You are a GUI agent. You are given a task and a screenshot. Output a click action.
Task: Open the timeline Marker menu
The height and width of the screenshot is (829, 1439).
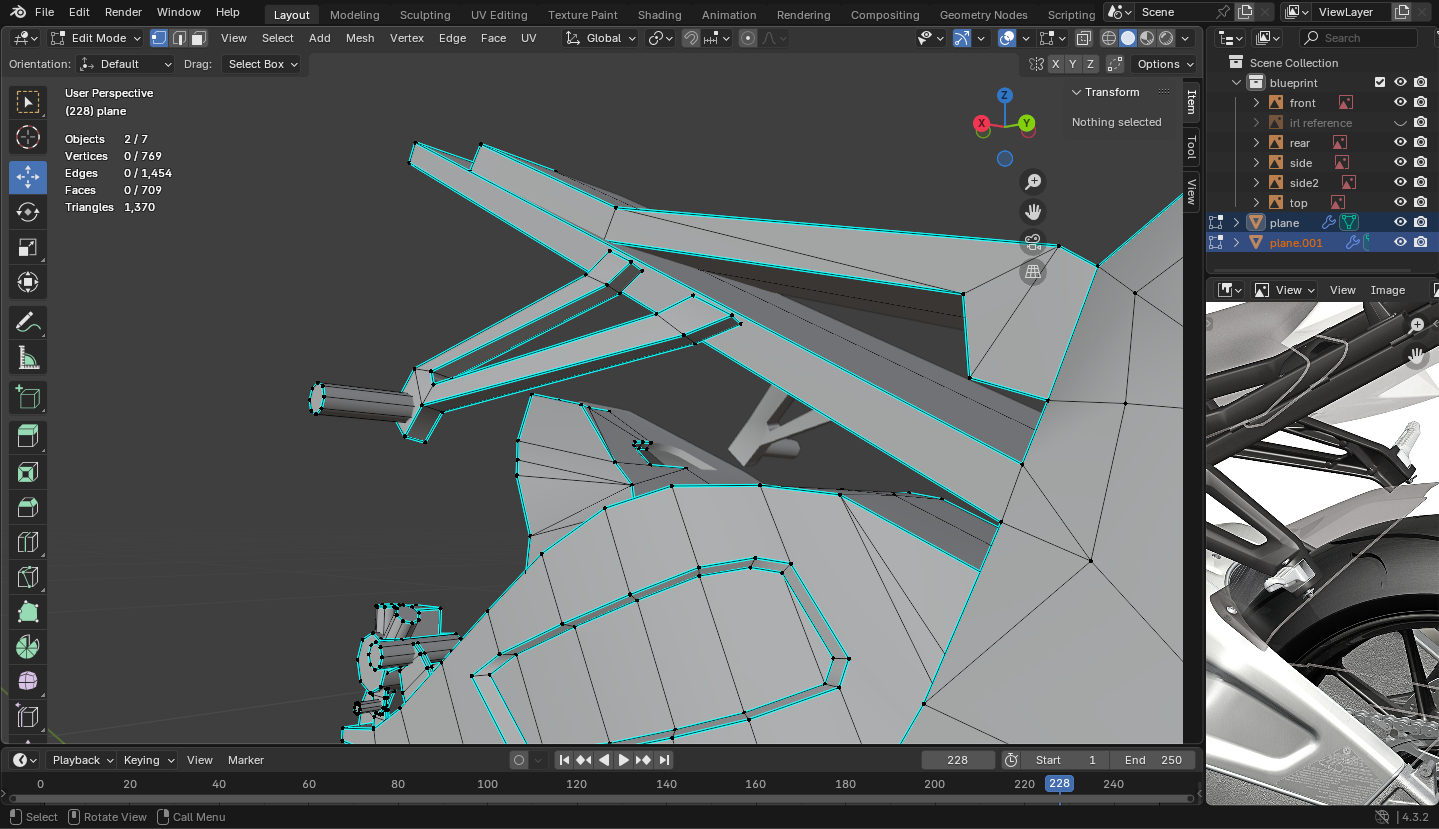[246, 760]
